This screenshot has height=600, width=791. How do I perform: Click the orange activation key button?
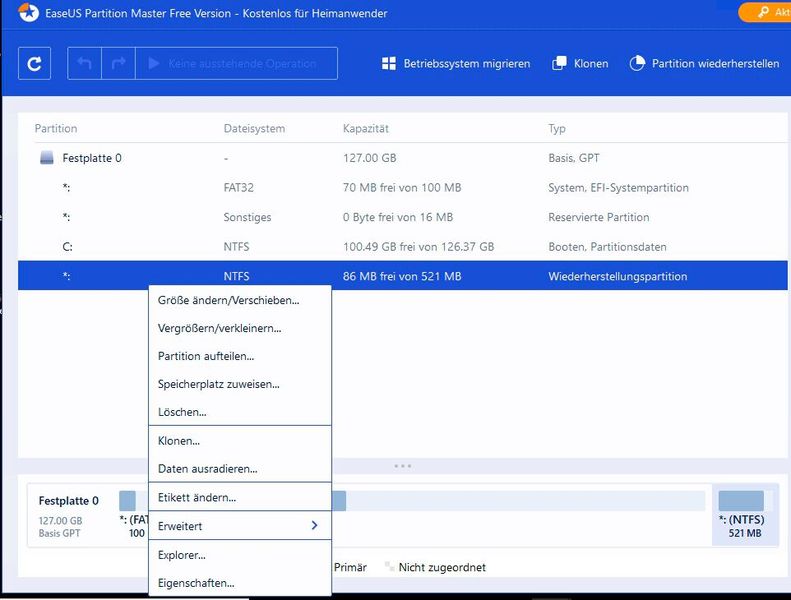(x=765, y=12)
